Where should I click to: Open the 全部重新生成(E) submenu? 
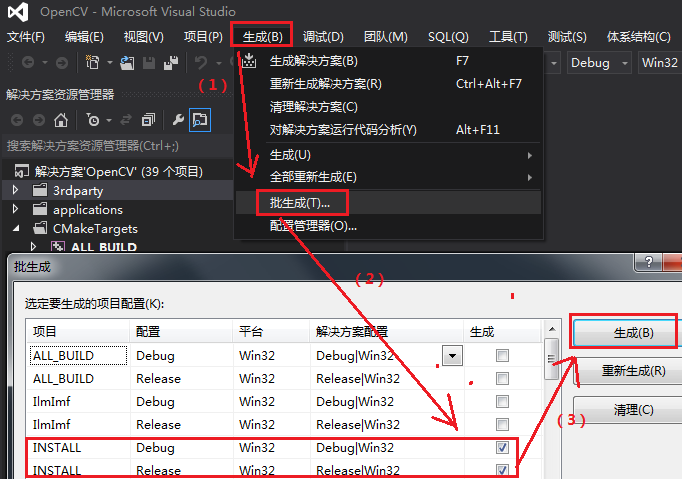click(389, 177)
